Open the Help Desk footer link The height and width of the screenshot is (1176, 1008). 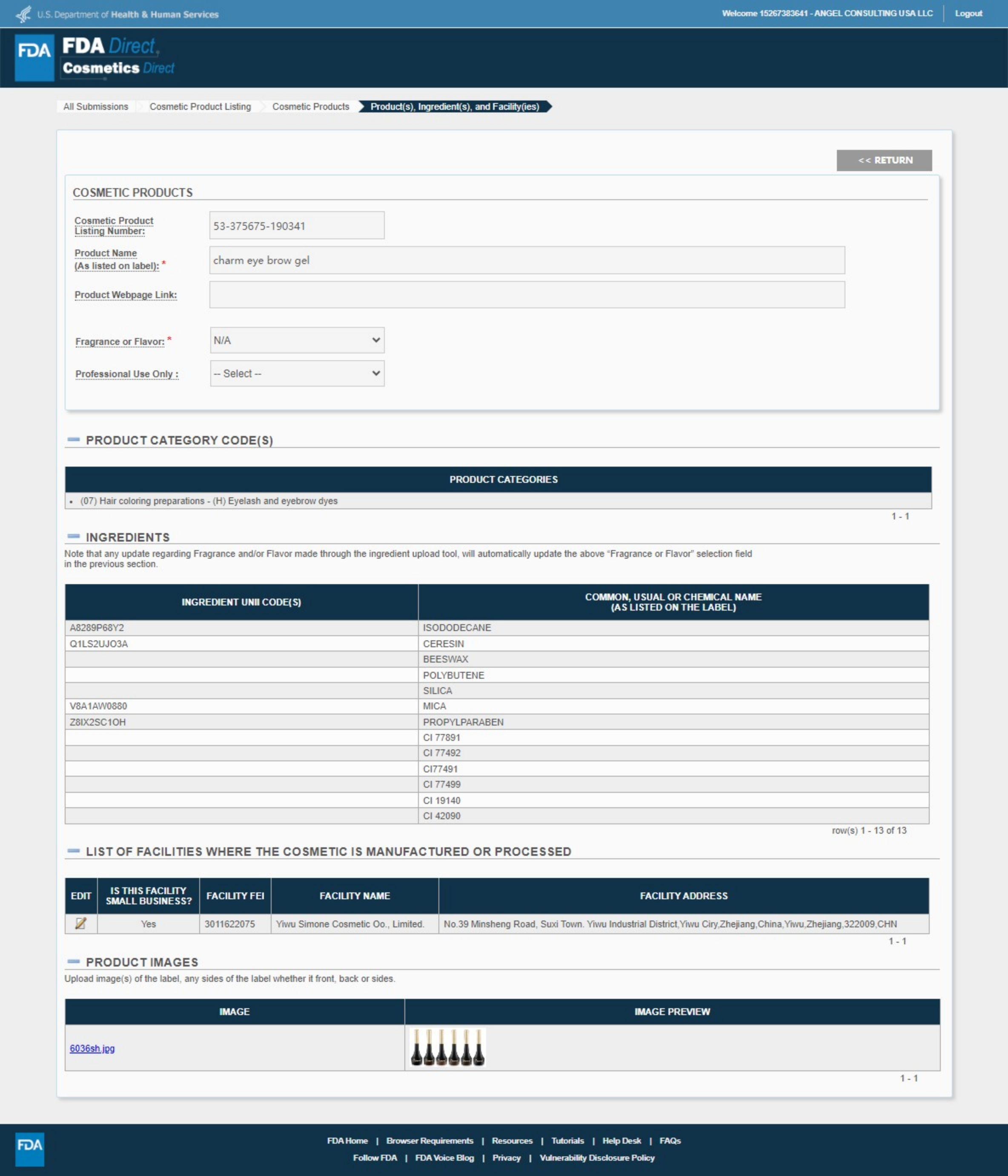tap(621, 1141)
